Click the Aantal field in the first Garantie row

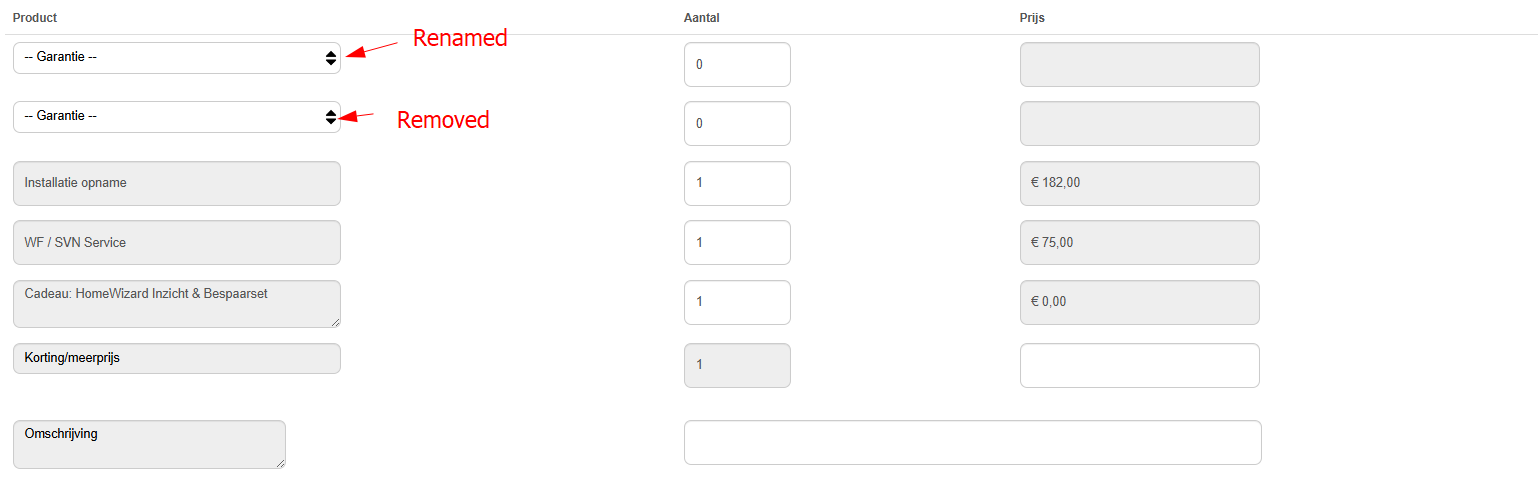pos(737,65)
